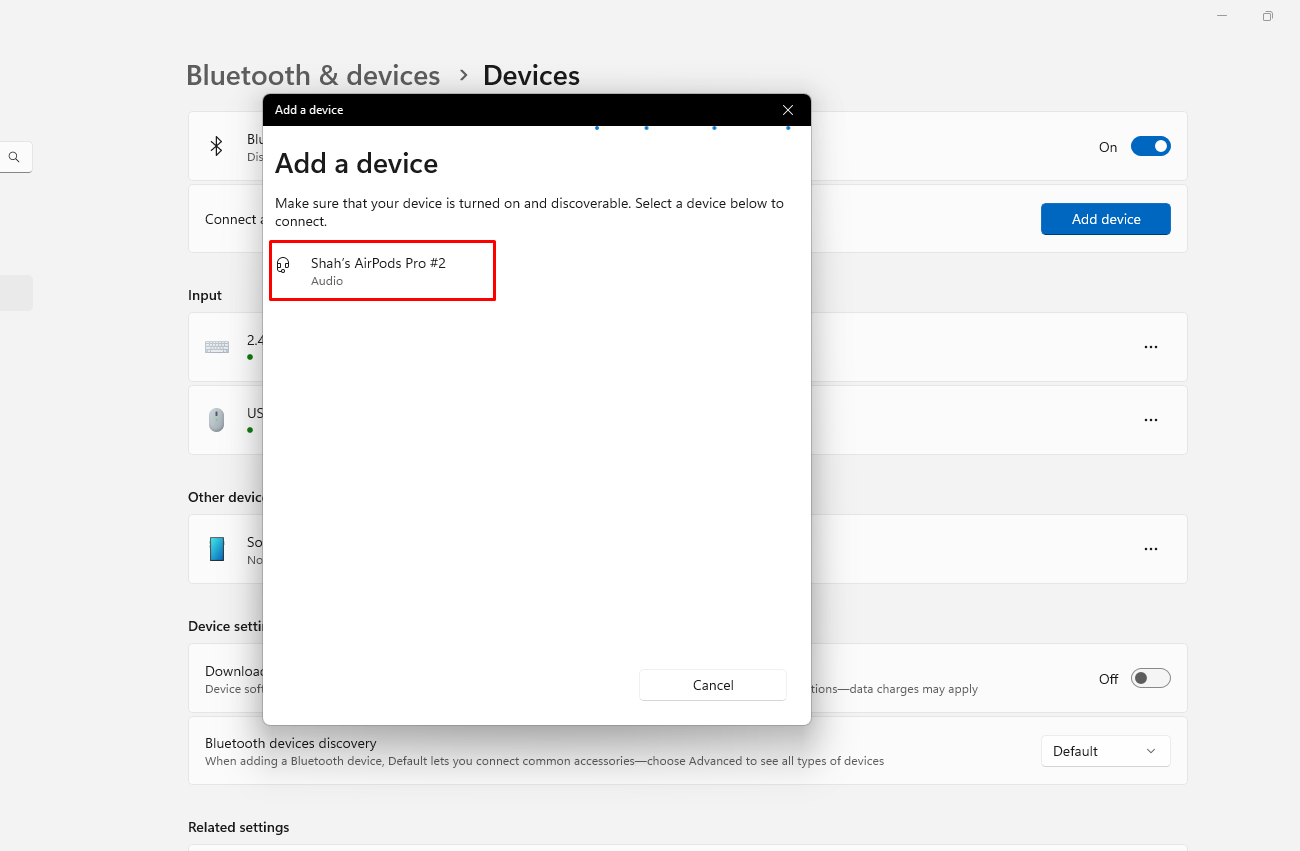Viewport: 1300px width, 851px height.
Task: Enable download over metered connections toggle
Action: (1150, 679)
